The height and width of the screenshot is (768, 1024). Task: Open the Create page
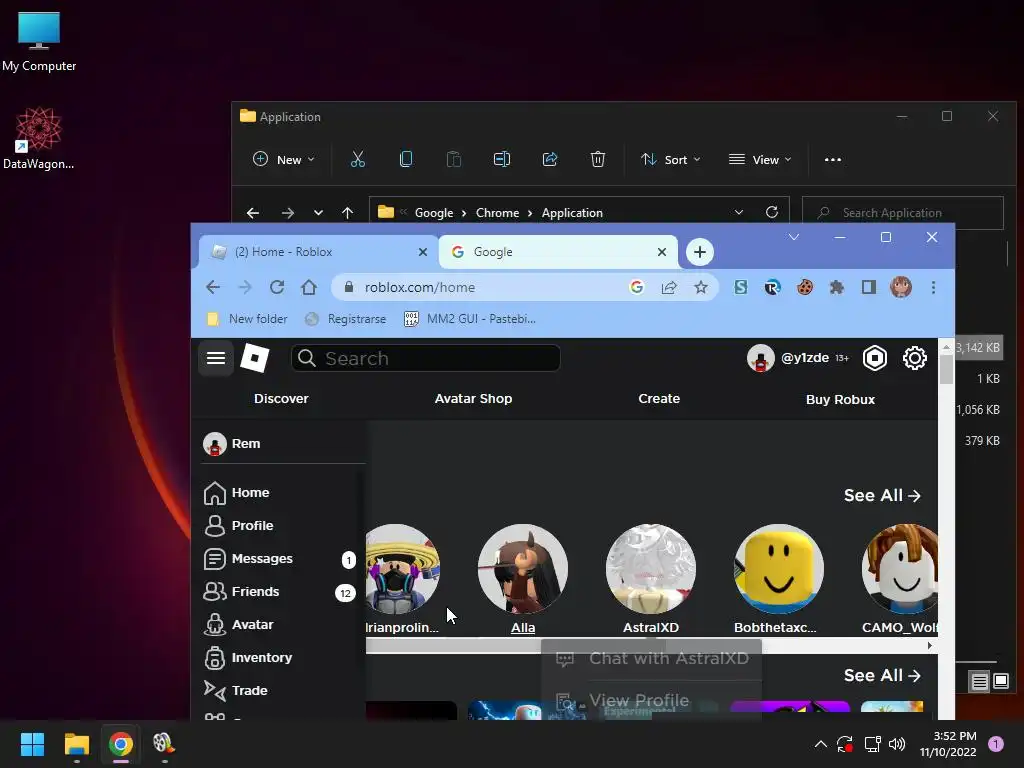[659, 398]
